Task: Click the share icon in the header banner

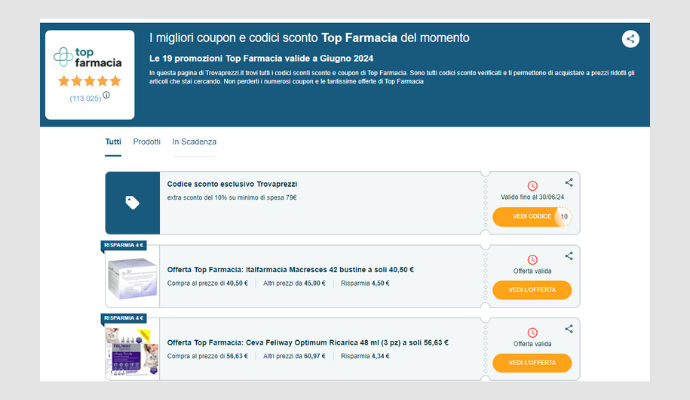Action: [x=630, y=39]
